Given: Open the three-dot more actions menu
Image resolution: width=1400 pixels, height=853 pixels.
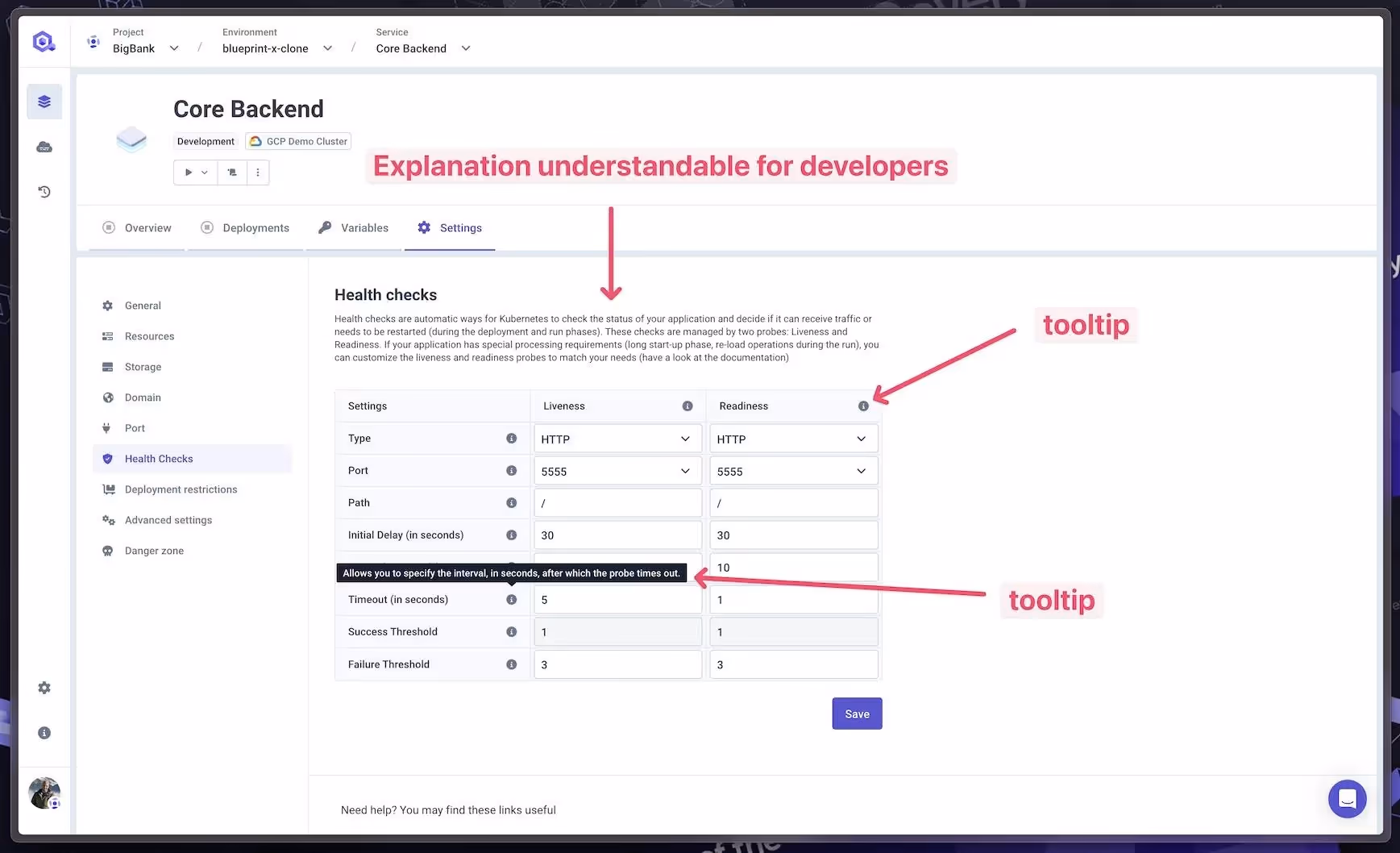Looking at the screenshot, I should click(x=258, y=173).
